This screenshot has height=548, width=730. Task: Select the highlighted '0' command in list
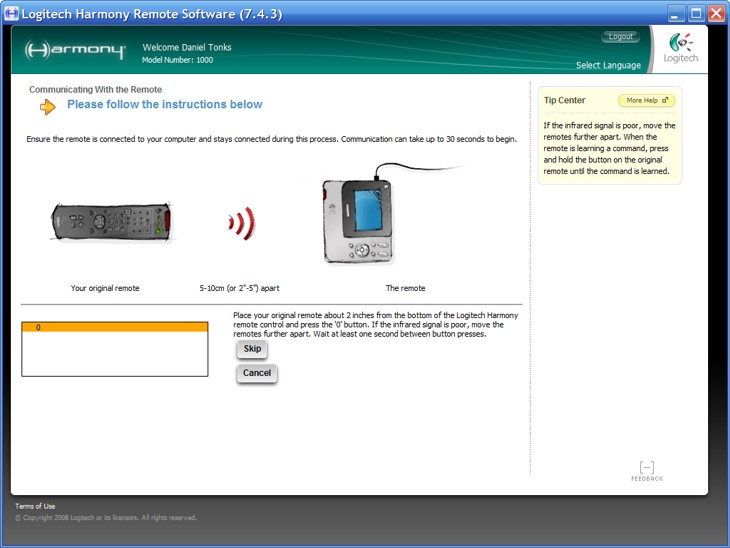point(114,327)
